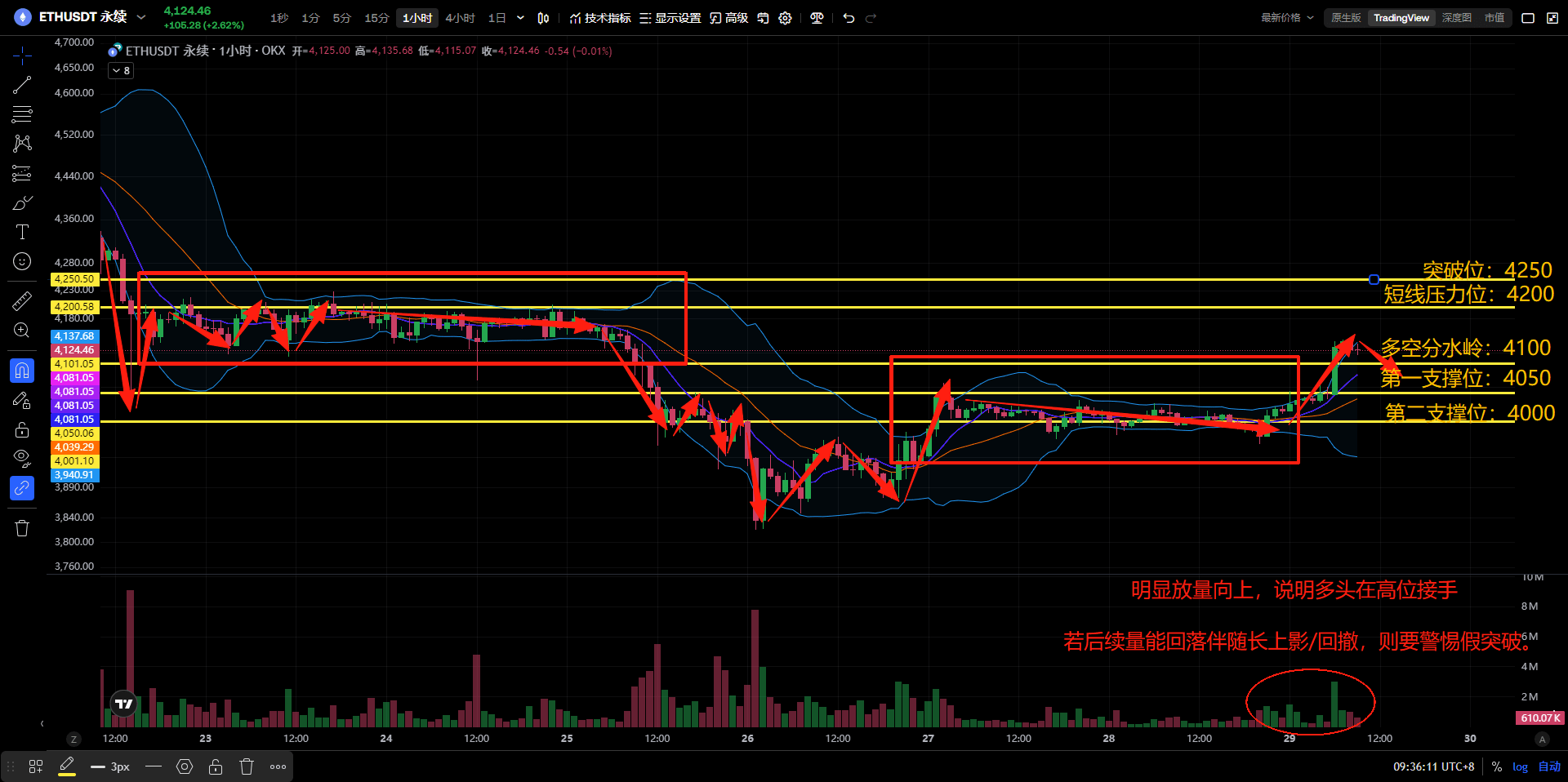
Task: Toggle percent scale mode
Action: pyautogui.click(x=1496, y=766)
